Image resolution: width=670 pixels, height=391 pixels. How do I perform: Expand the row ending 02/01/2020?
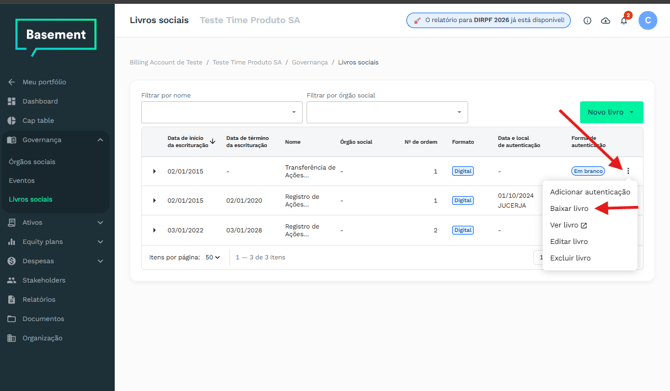click(x=154, y=200)
